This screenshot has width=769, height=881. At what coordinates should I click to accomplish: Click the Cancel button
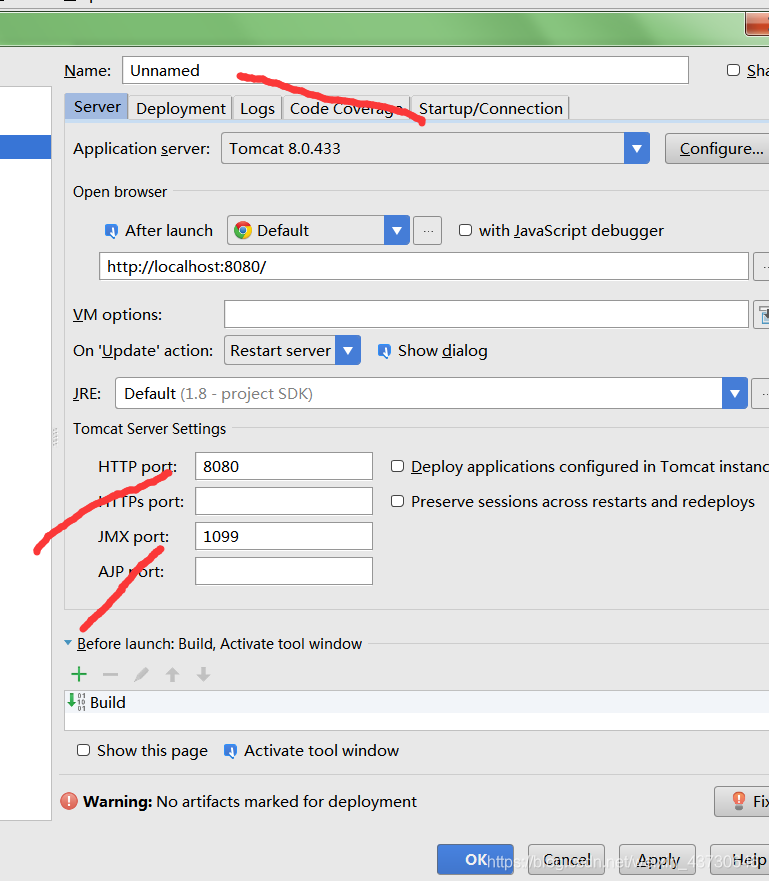[x=566, y=860]
